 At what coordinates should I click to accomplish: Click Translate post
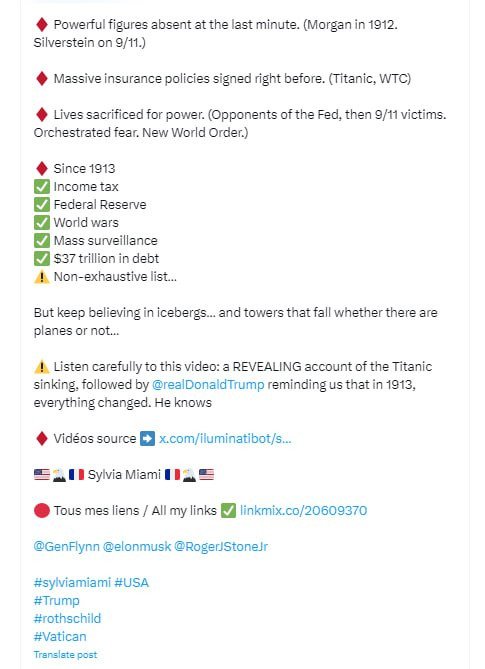(x=65, y=654)
